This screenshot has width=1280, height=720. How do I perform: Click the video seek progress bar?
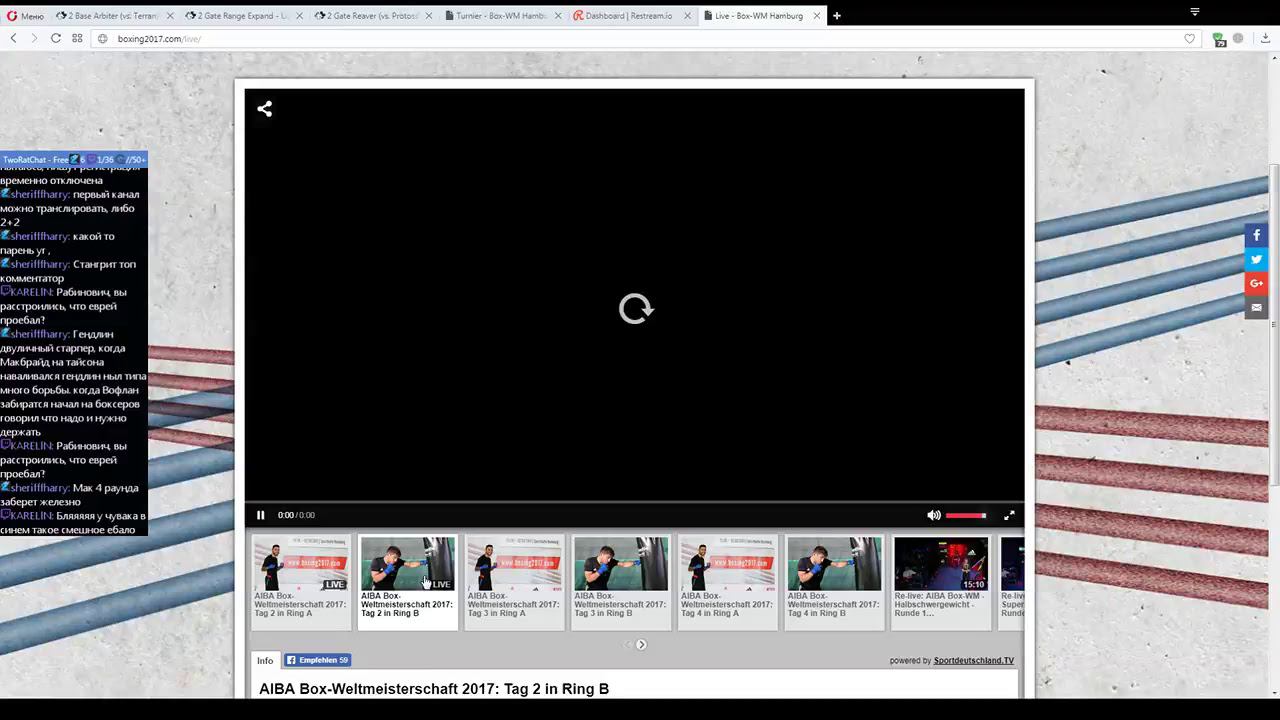tap(635, 501)
